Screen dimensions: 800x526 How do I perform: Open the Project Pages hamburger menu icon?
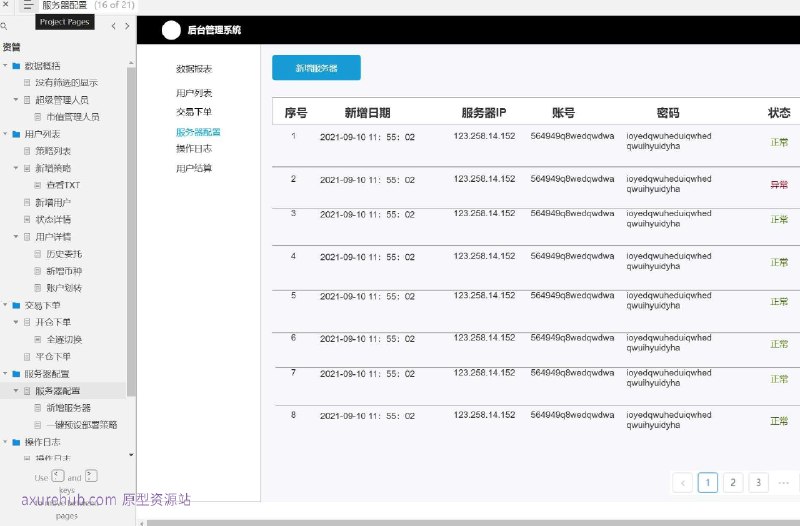click(28, 6)
